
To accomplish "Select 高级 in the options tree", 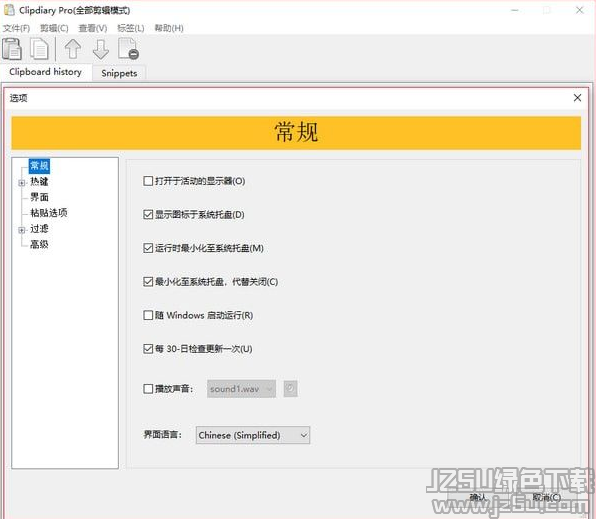I will (x=39, y=244).
